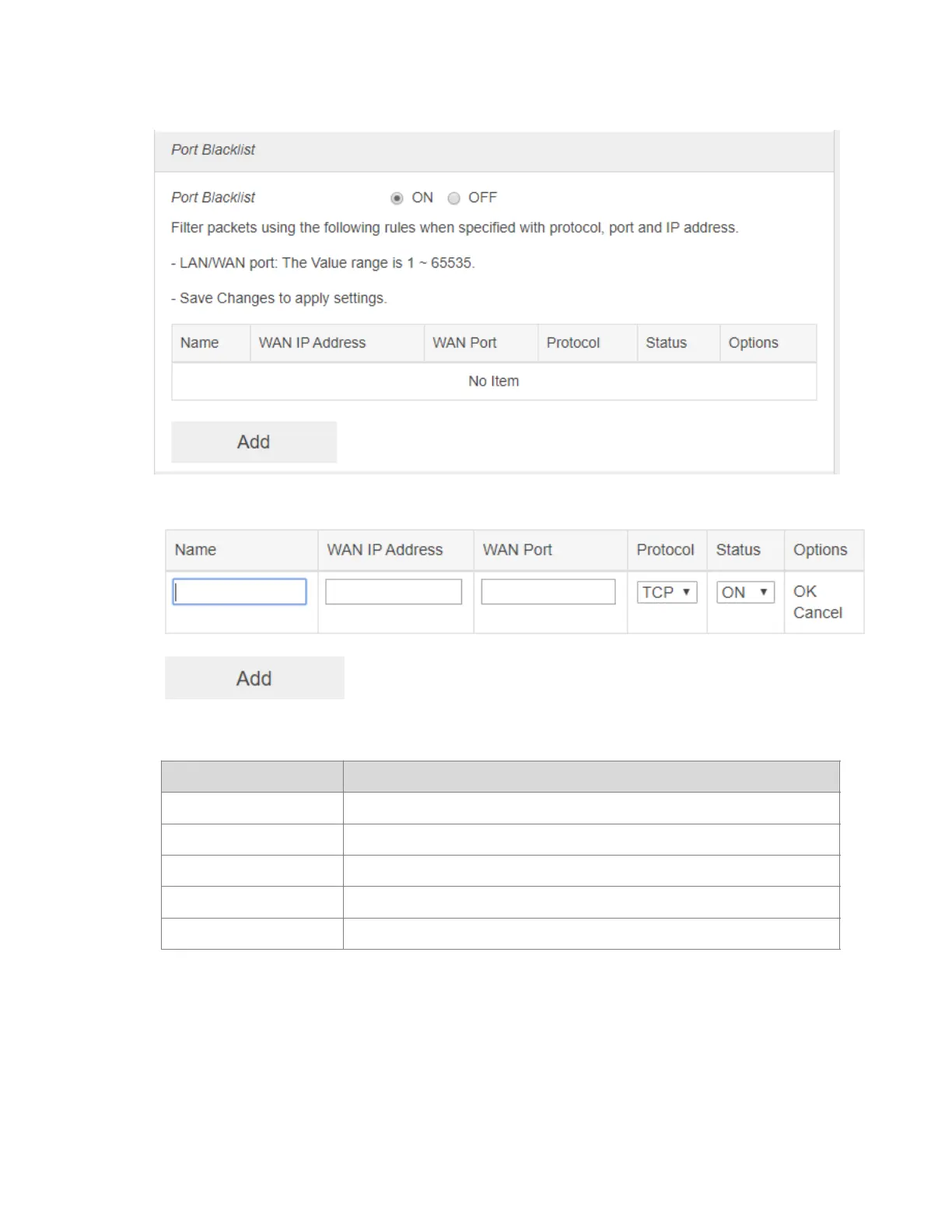Focus the WAN IP Address input field
The image size is (952, 1232).
click(x=394, y=592)
